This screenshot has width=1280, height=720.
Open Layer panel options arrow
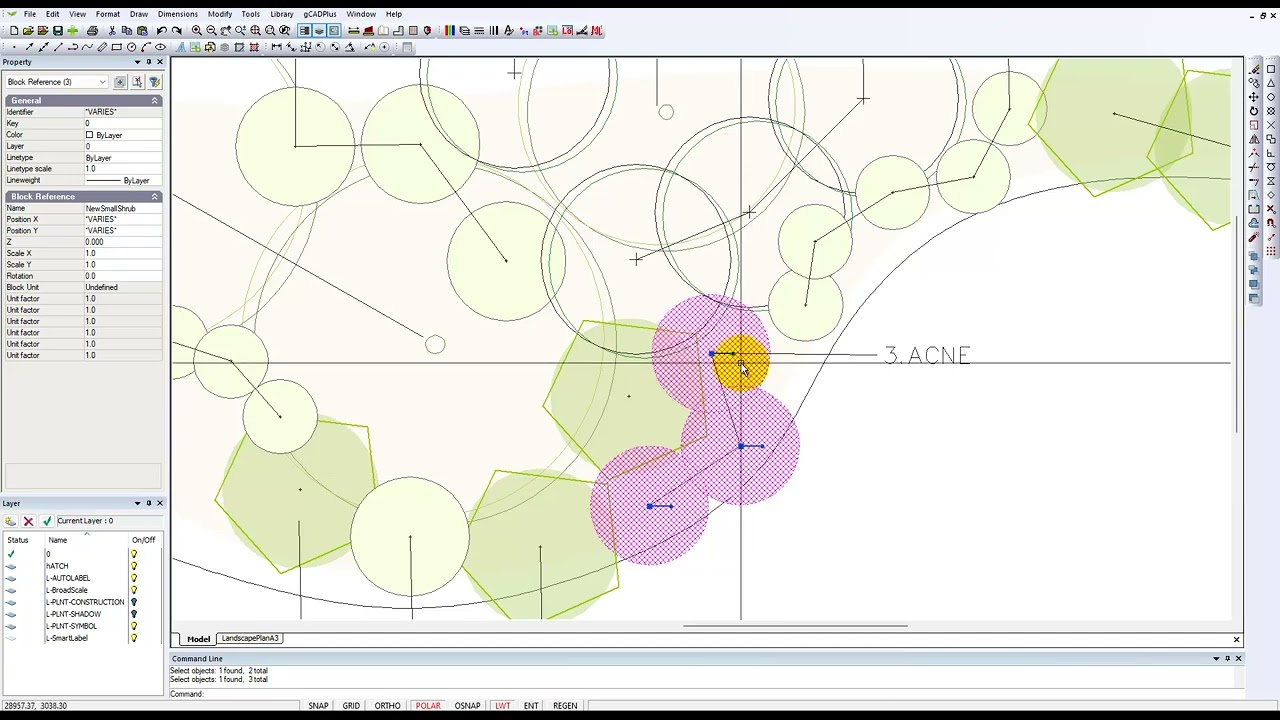click(137, 503)
